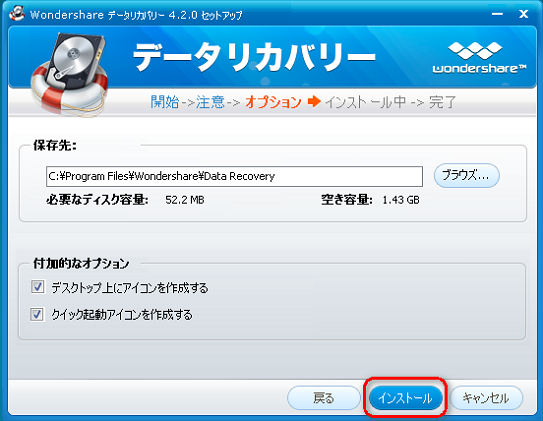Click the 52.2 MB required space value

point(185,200)
